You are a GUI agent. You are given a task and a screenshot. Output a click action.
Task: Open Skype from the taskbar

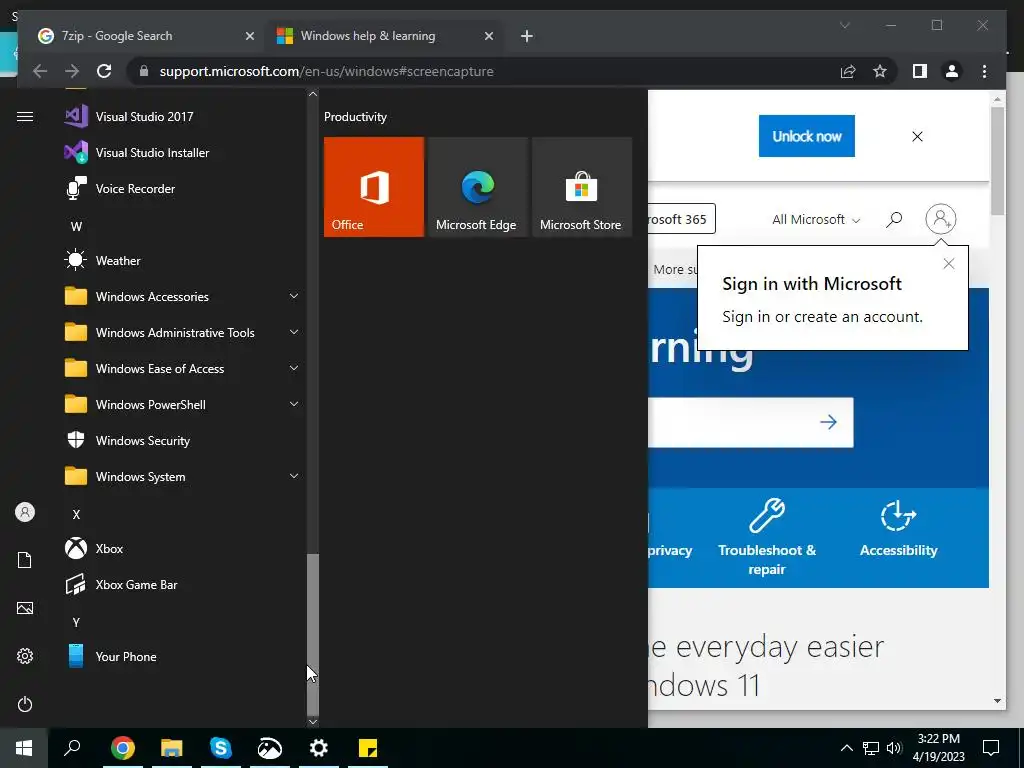coord(221,748)
